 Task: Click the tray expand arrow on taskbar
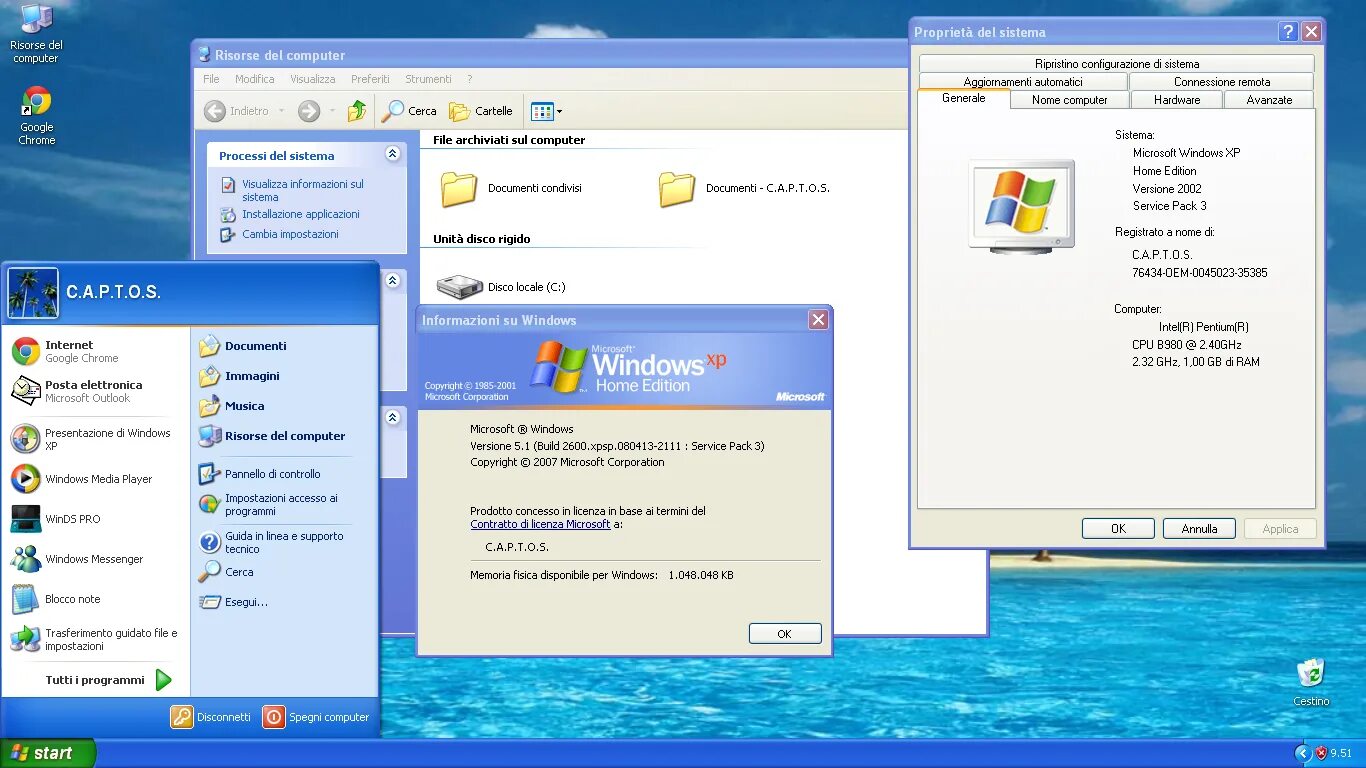click(1302, 753)
